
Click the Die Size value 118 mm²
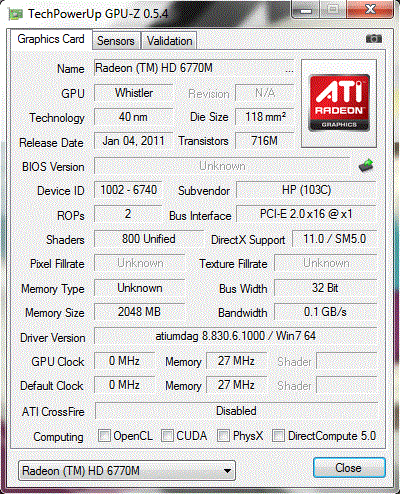point(265,117)
